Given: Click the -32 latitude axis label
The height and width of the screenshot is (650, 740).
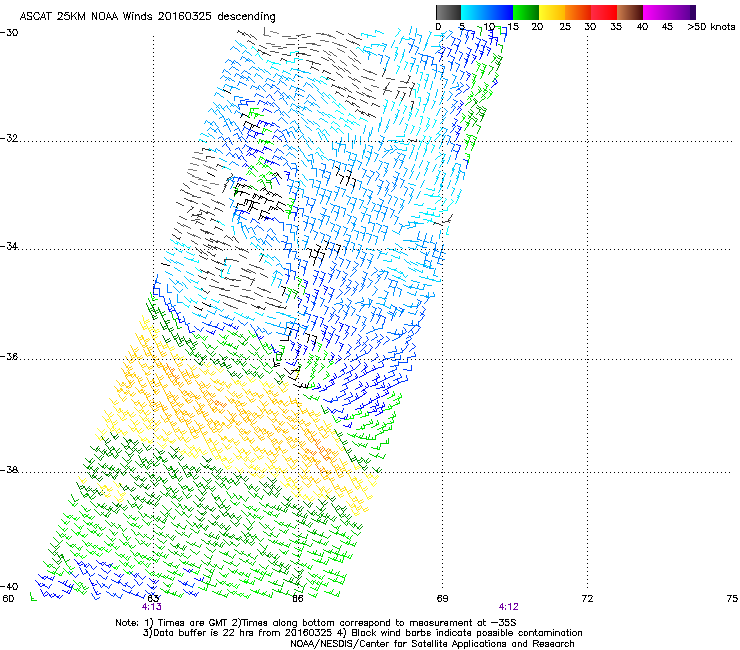Looking at the screenshot, I should pyautogui.click(x=9, y=138).
